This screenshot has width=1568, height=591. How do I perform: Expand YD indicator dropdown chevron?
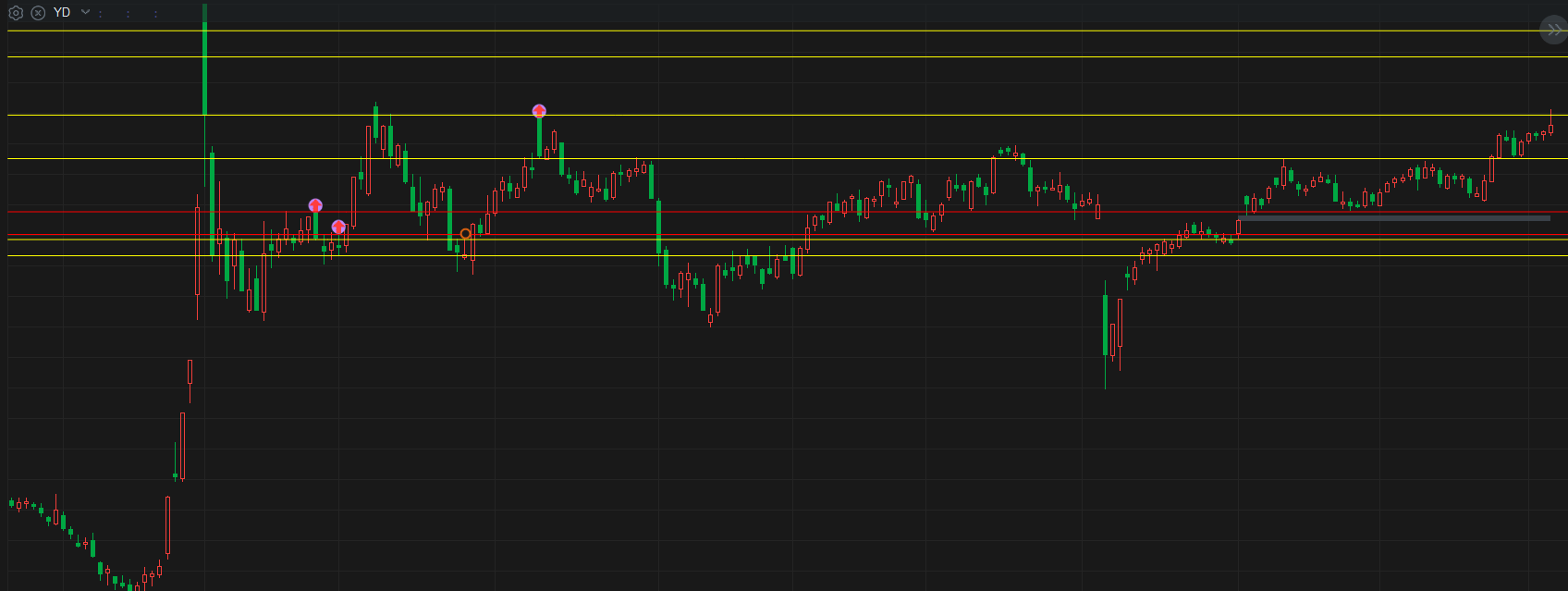pyautogui.click(x=85, y=12)
